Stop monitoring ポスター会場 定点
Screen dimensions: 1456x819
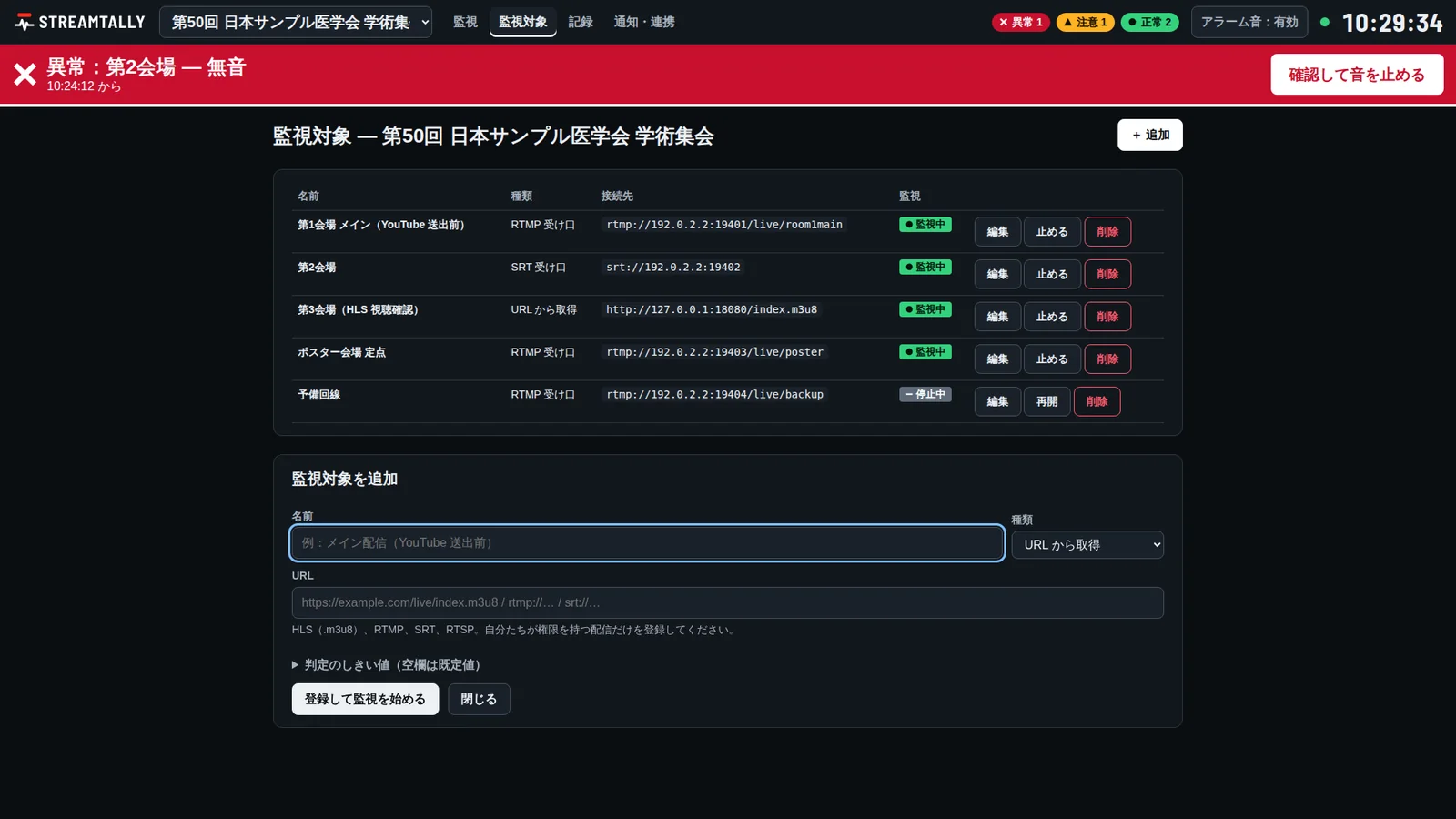click(1052, 359)
